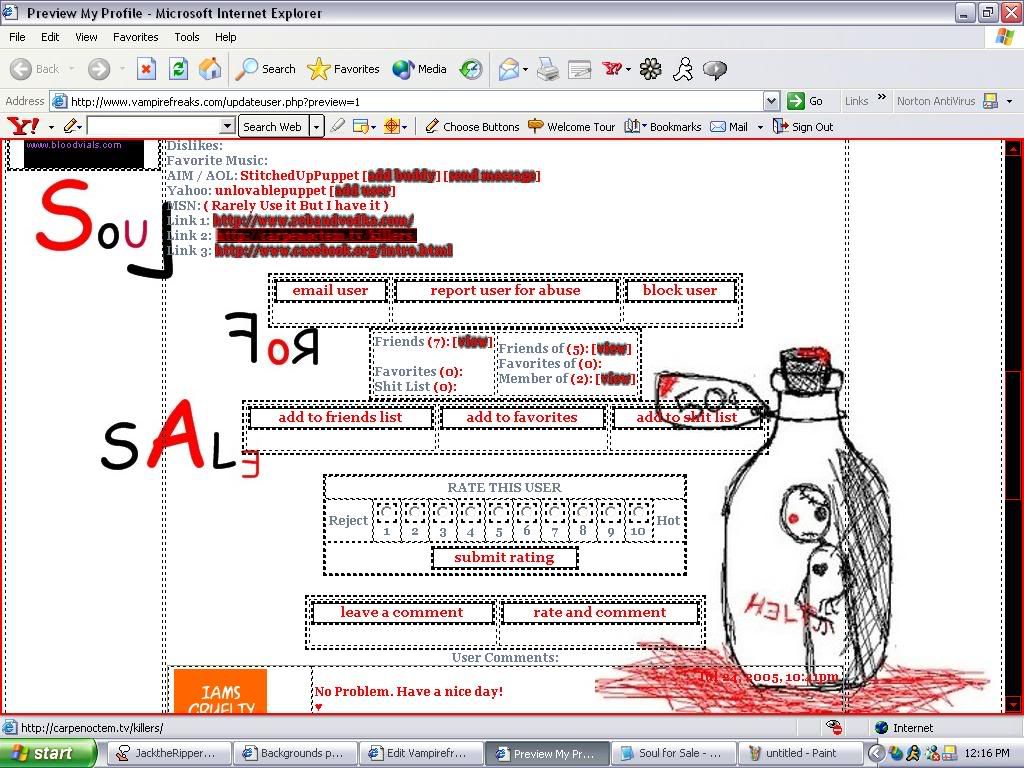The width and height of the screenshot is (1024, 768).
Task: Select rating 2 radio button
Action: 415,512
